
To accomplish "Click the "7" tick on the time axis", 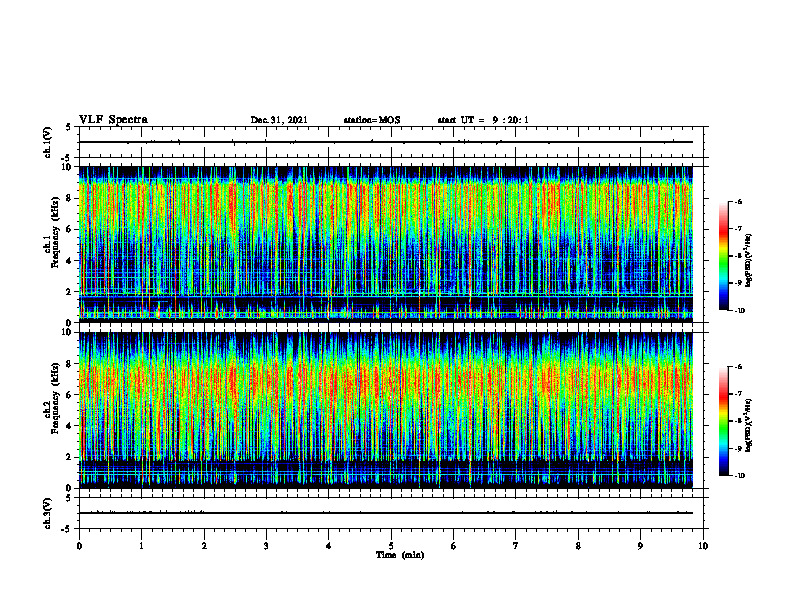I will tap(516, 546).
